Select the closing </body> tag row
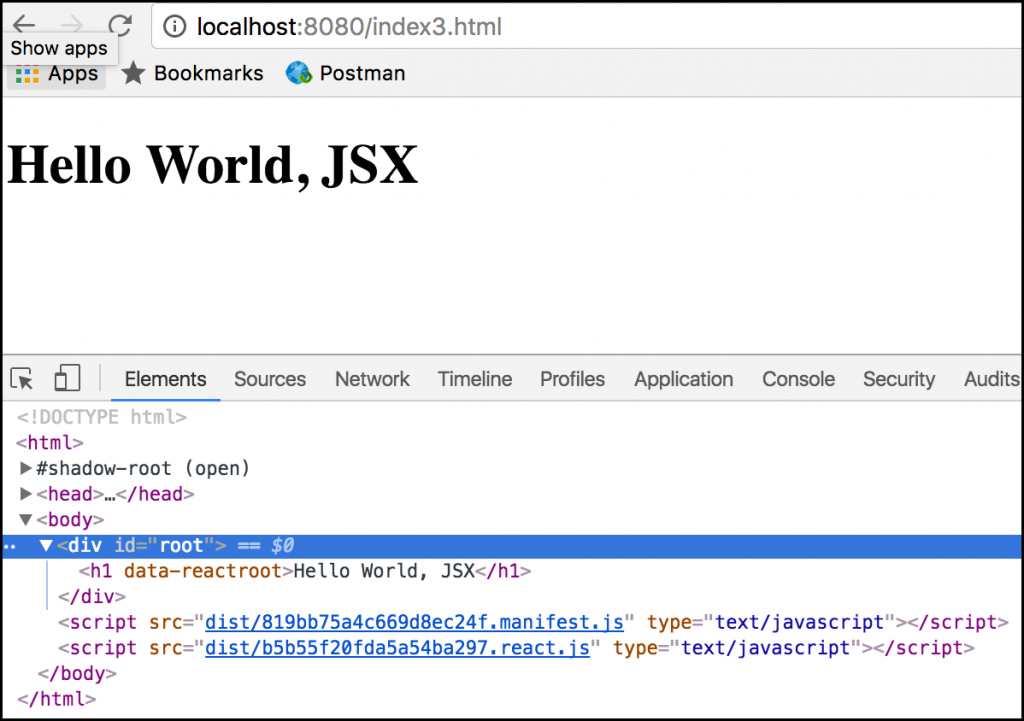1024x721 pixels. [77, 673]
